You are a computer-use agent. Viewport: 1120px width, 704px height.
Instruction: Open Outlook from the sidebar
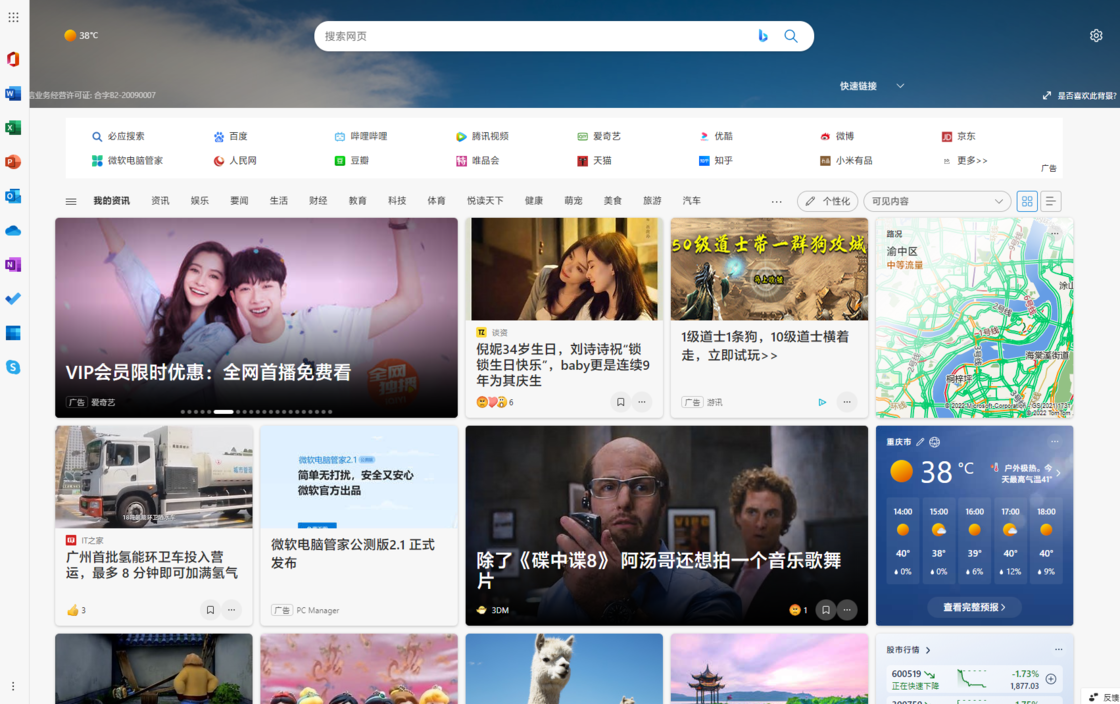(13, 196)
